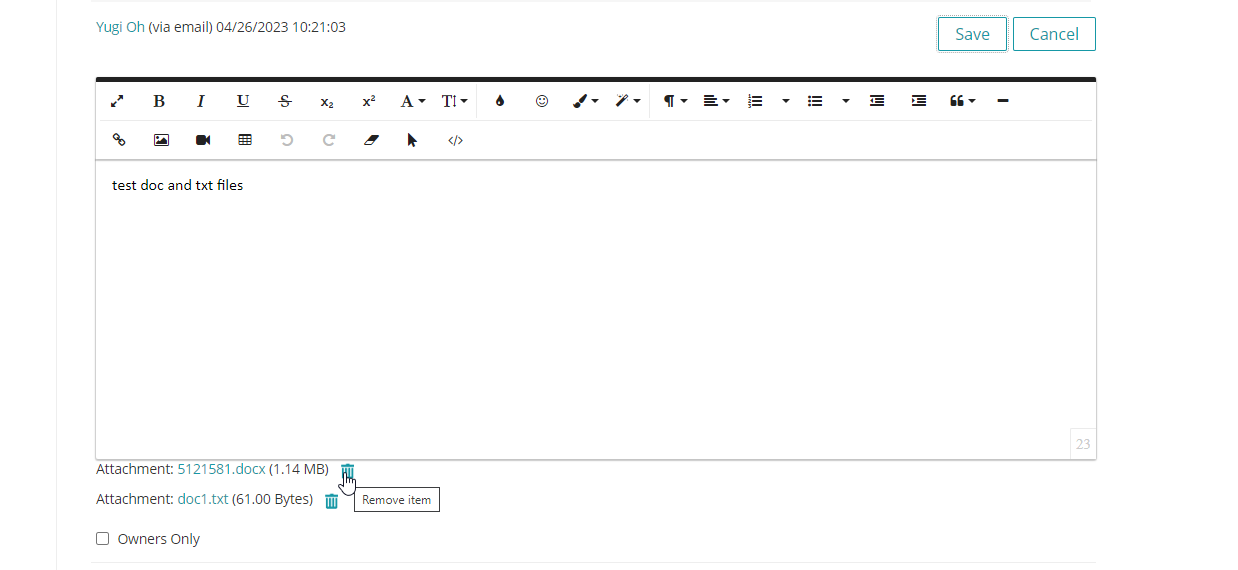Viewport: 1238px width, 570px height.
Task: Delete the doc1.txt attachment
Action: [332, 501]
